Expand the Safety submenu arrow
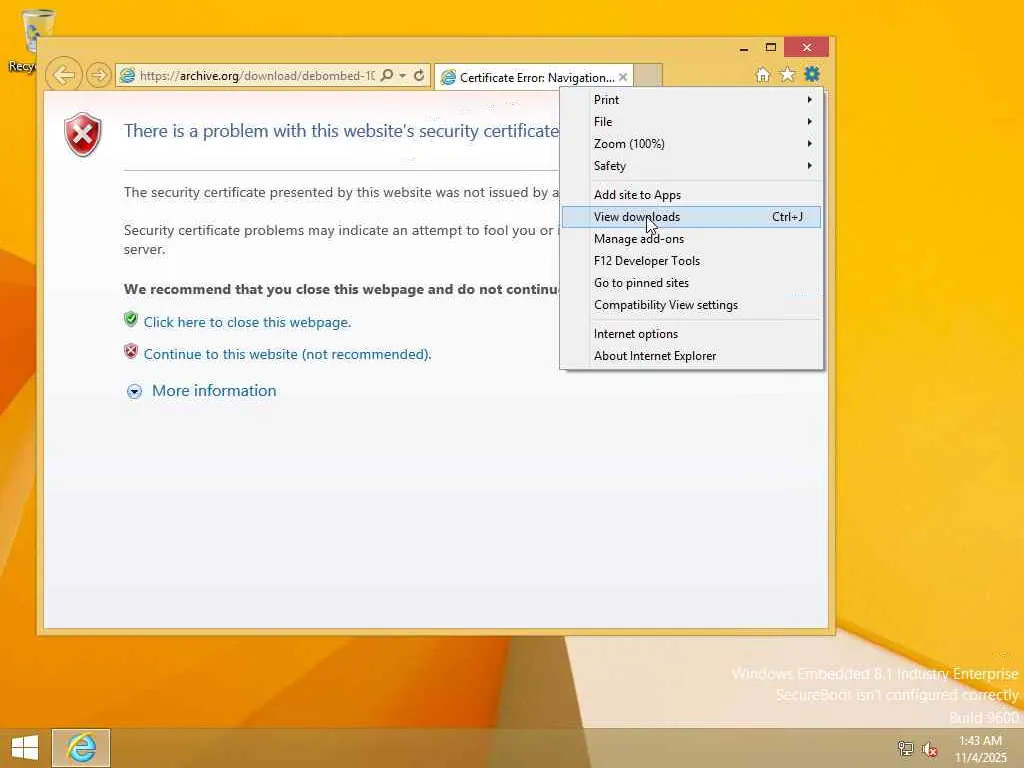Screen dimensions: 1024x768 point(810,166)
